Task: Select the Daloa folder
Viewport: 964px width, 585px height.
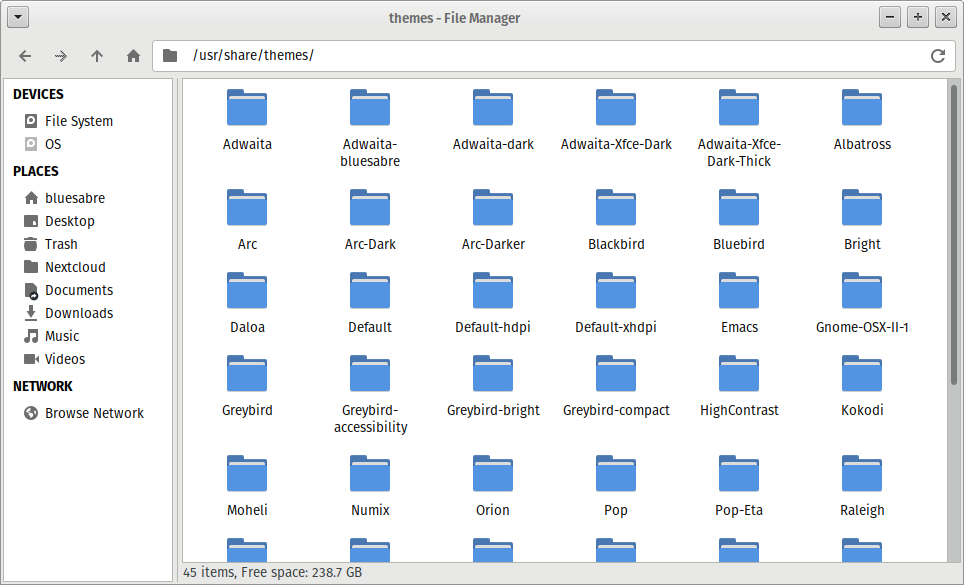Action: (x=247, y=304)
